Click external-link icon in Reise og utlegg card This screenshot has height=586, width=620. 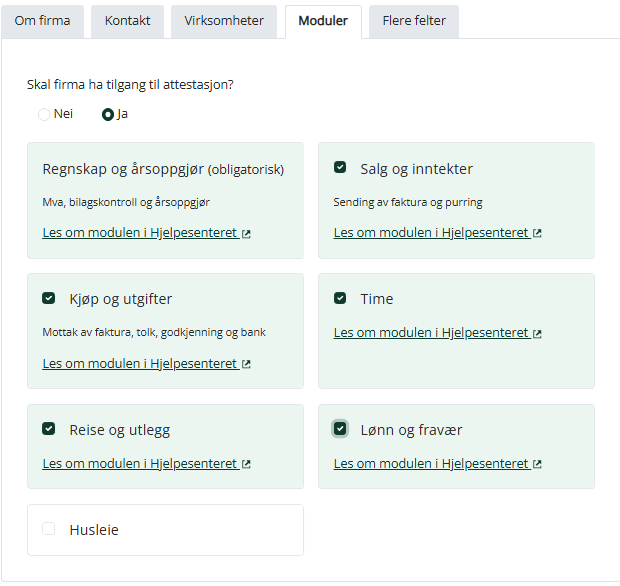click(246, 464)
